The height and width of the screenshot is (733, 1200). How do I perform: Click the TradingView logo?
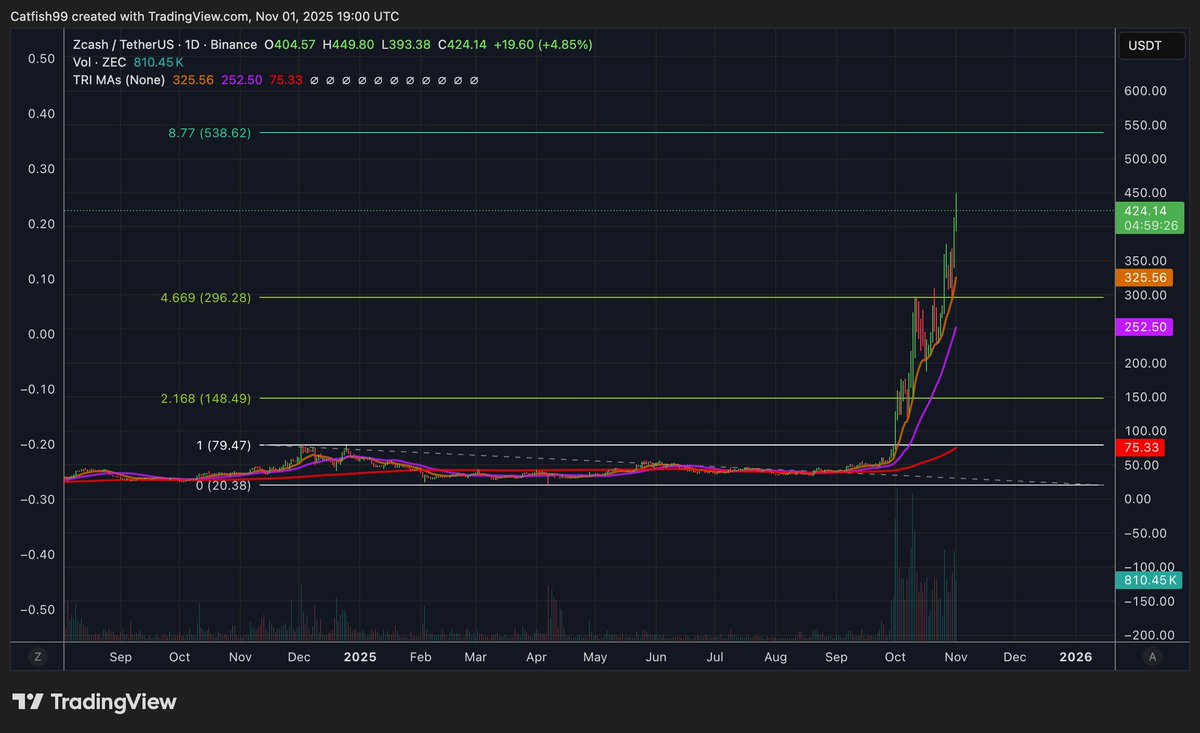pyautogui.click(x=94, y=702)
